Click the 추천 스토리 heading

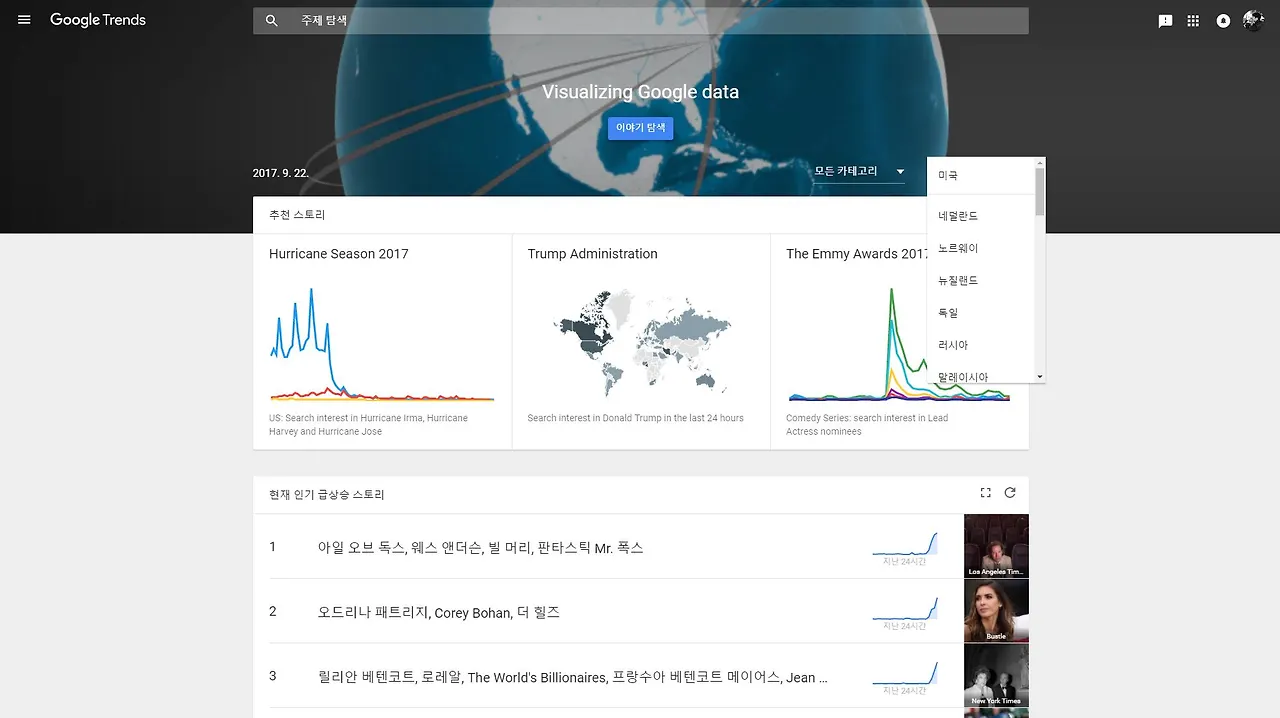tap(297, 215)
